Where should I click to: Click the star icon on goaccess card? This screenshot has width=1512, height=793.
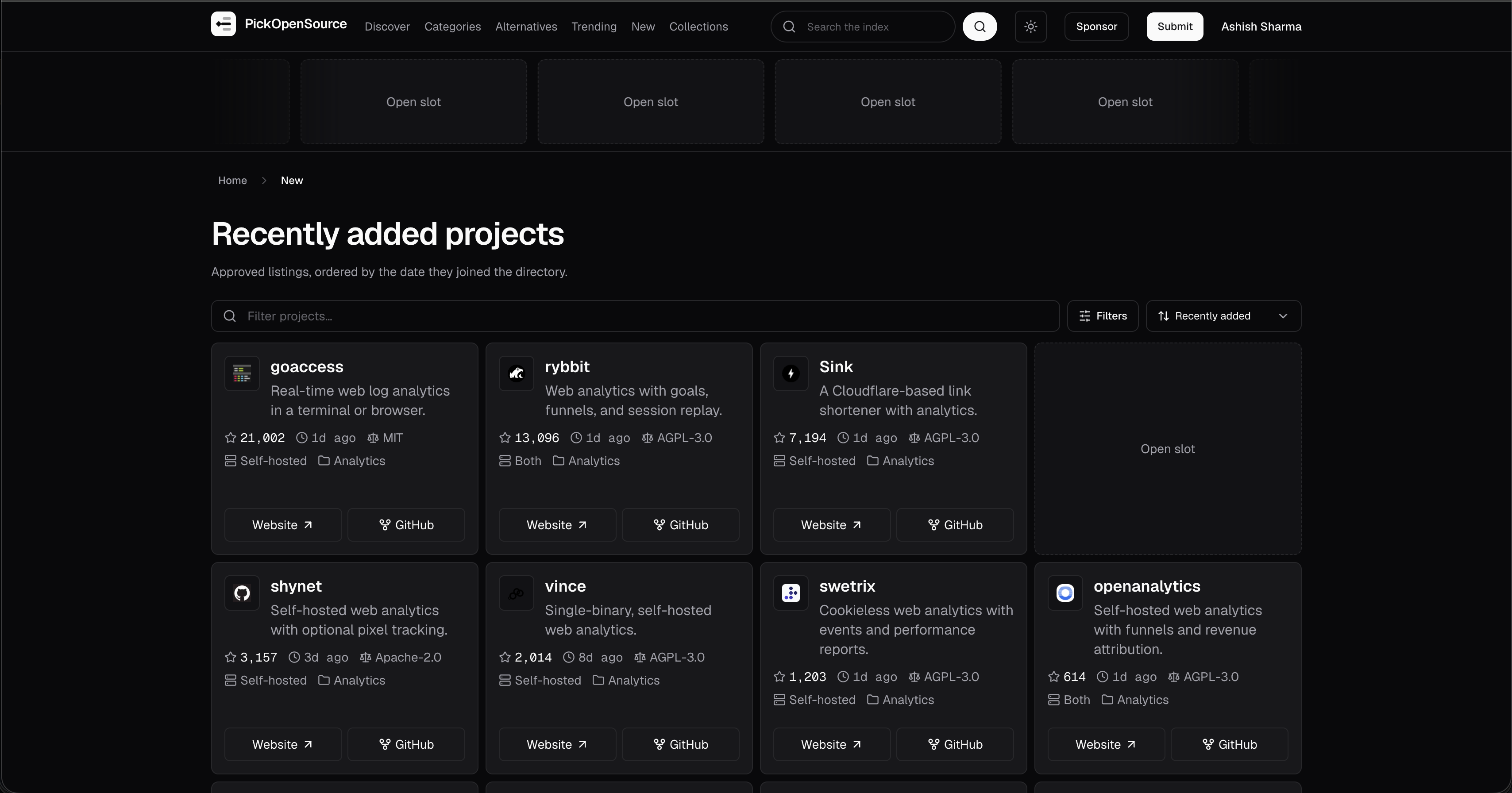(231, 438)
